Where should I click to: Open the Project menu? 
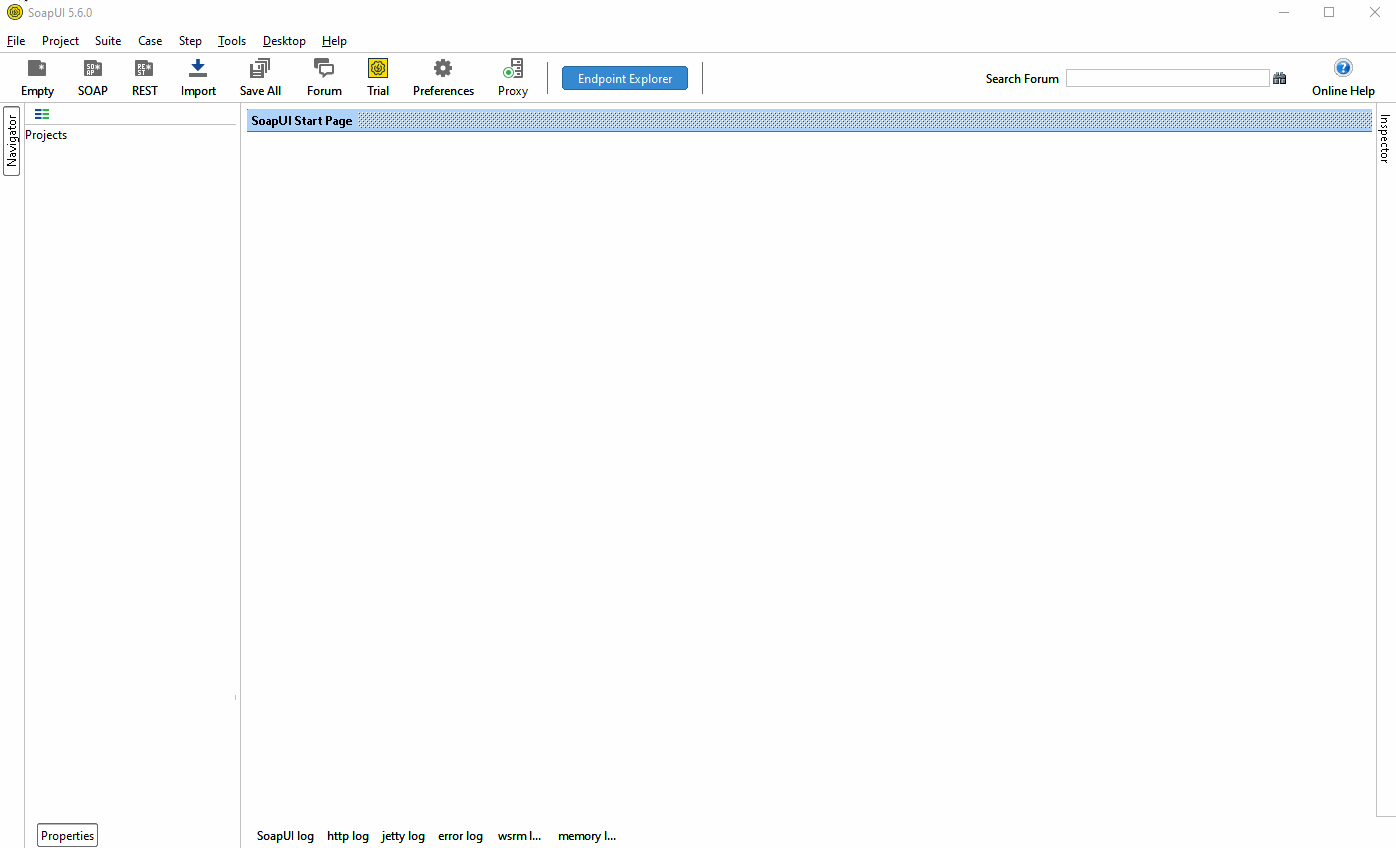[60, 41]
